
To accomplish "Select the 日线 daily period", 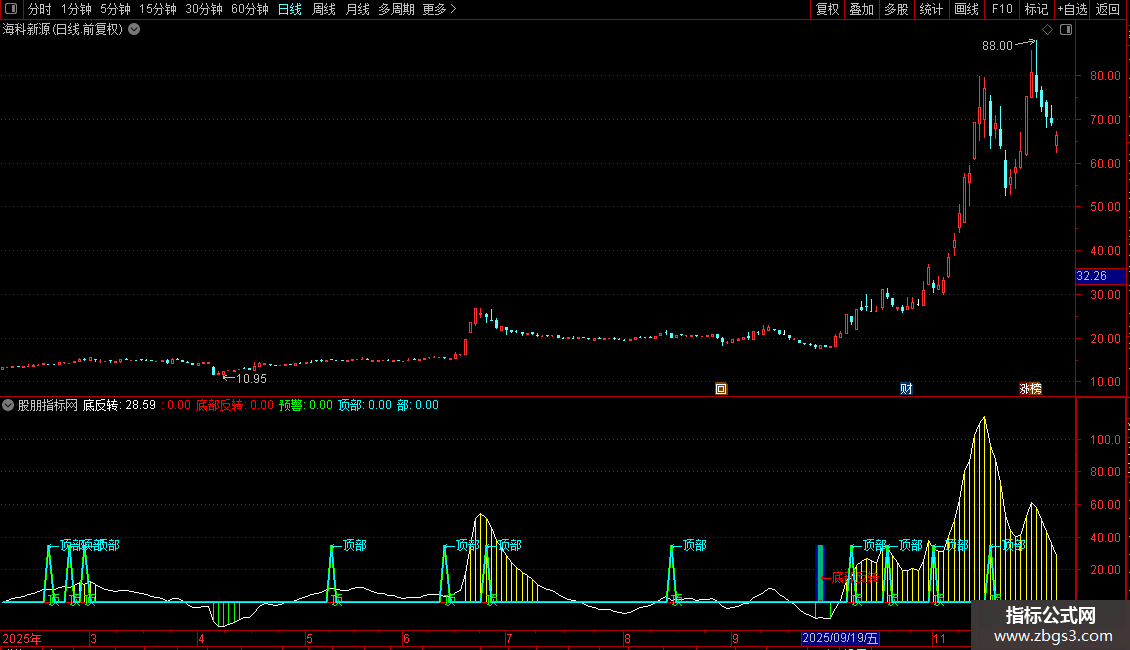I will pyautogui.click(x=290, y=9).
